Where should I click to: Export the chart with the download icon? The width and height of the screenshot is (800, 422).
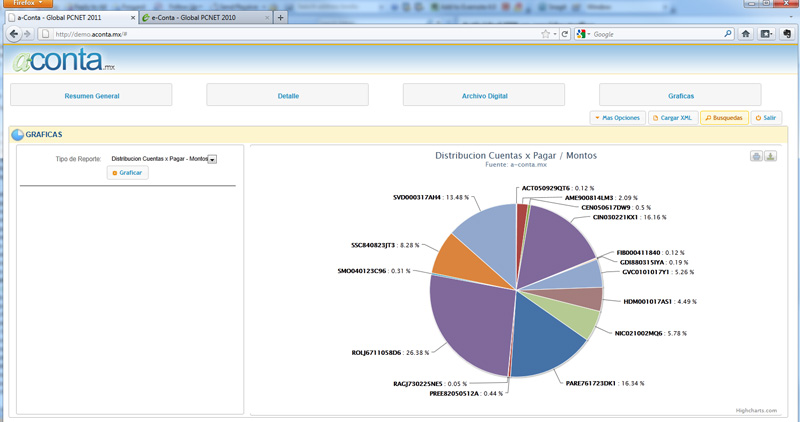(x=770, y=156)
